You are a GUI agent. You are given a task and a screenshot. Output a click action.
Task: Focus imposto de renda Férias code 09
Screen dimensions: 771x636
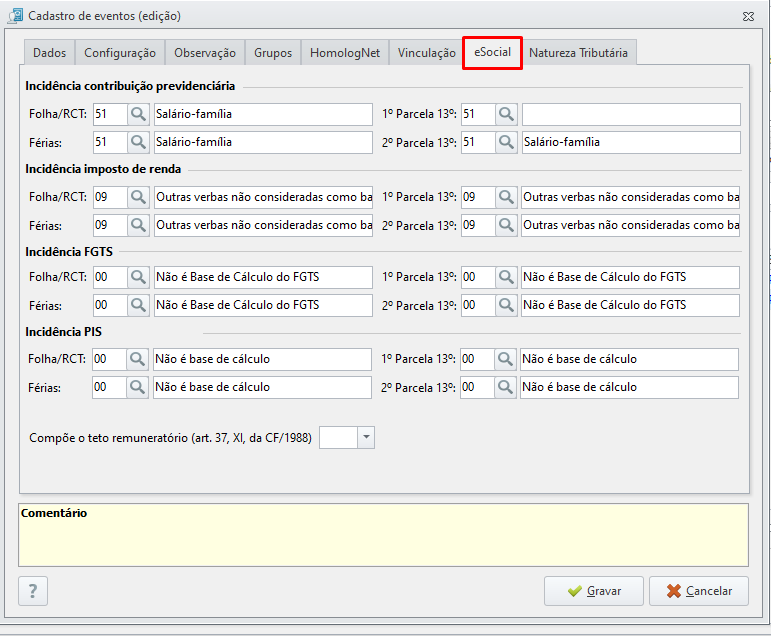tap(111, 225)
